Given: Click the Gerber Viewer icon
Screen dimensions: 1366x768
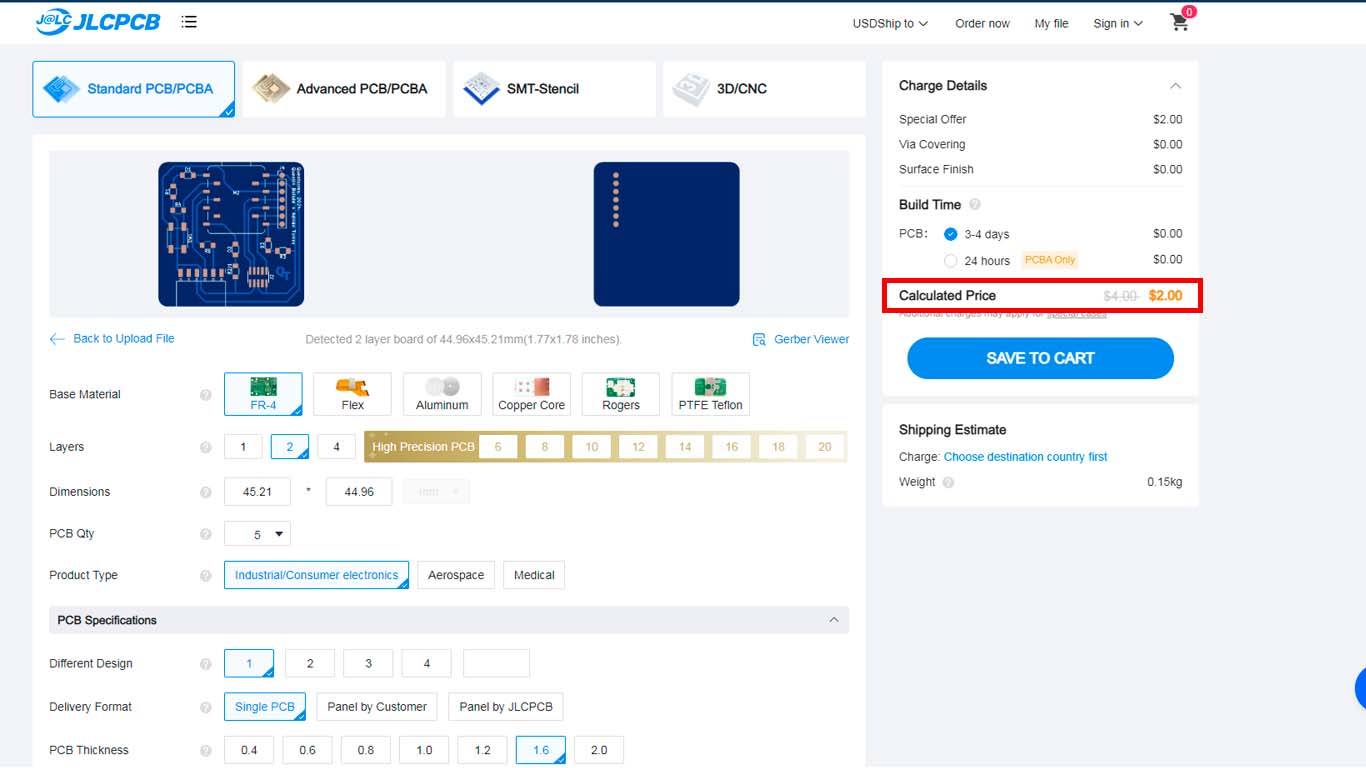Looking at the screenshot, I should click(759, 340).
